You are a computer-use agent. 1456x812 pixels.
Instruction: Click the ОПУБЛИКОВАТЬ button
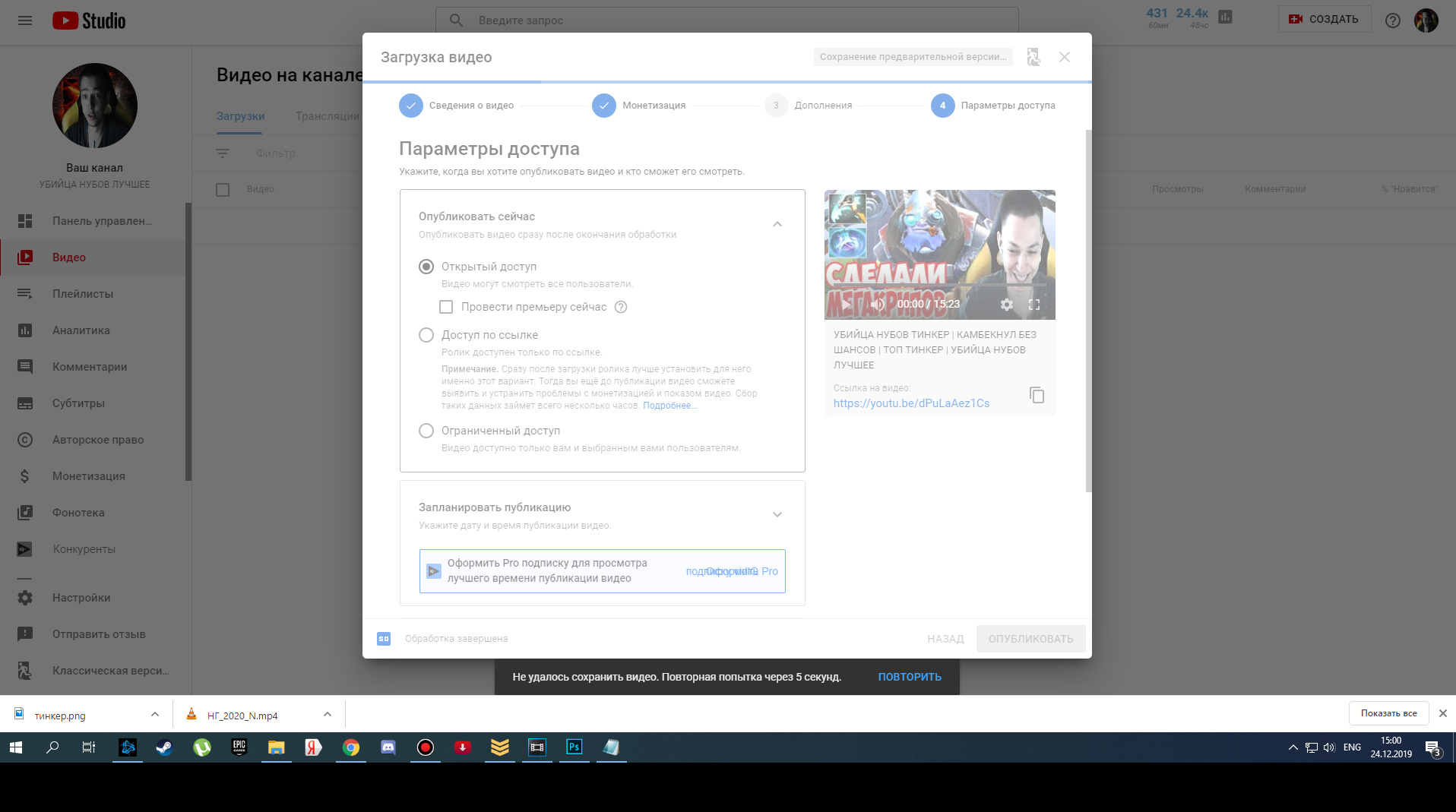1030,639
